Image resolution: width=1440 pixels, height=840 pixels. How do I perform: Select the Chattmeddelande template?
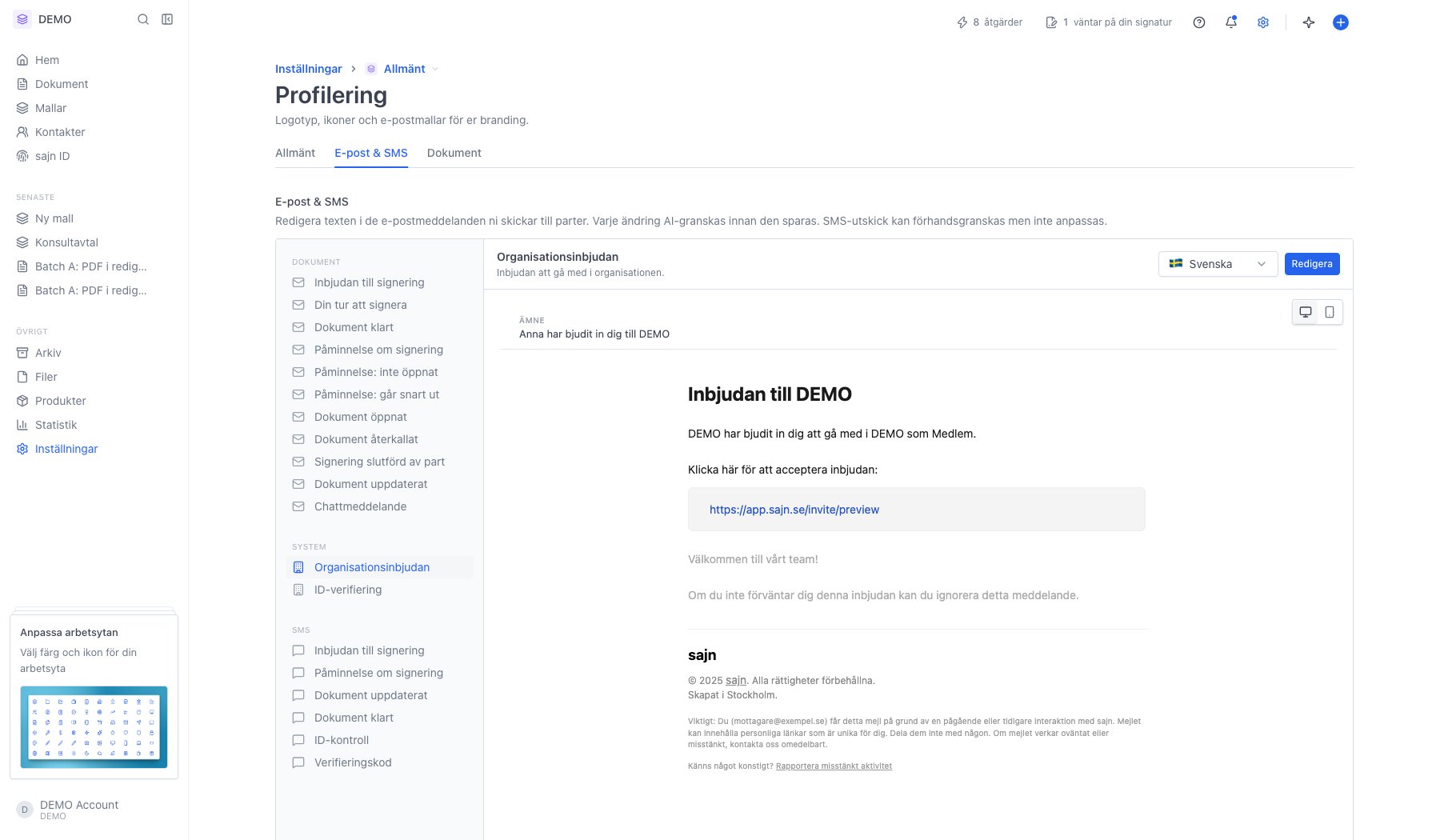[379, 506]
